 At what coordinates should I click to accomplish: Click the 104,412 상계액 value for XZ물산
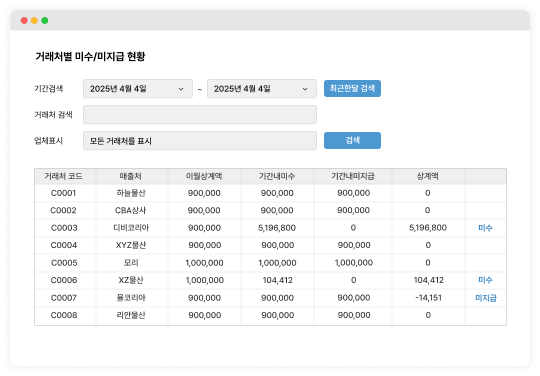(429, 280)
